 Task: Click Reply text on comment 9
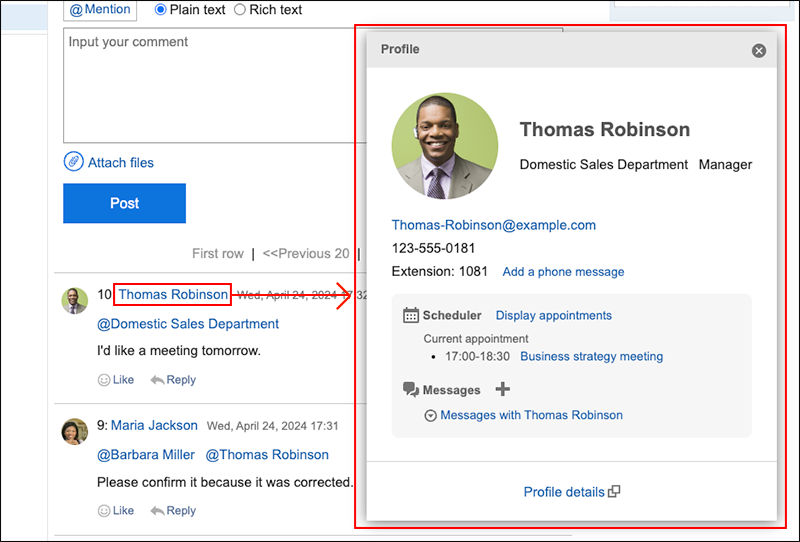(181, 511)
